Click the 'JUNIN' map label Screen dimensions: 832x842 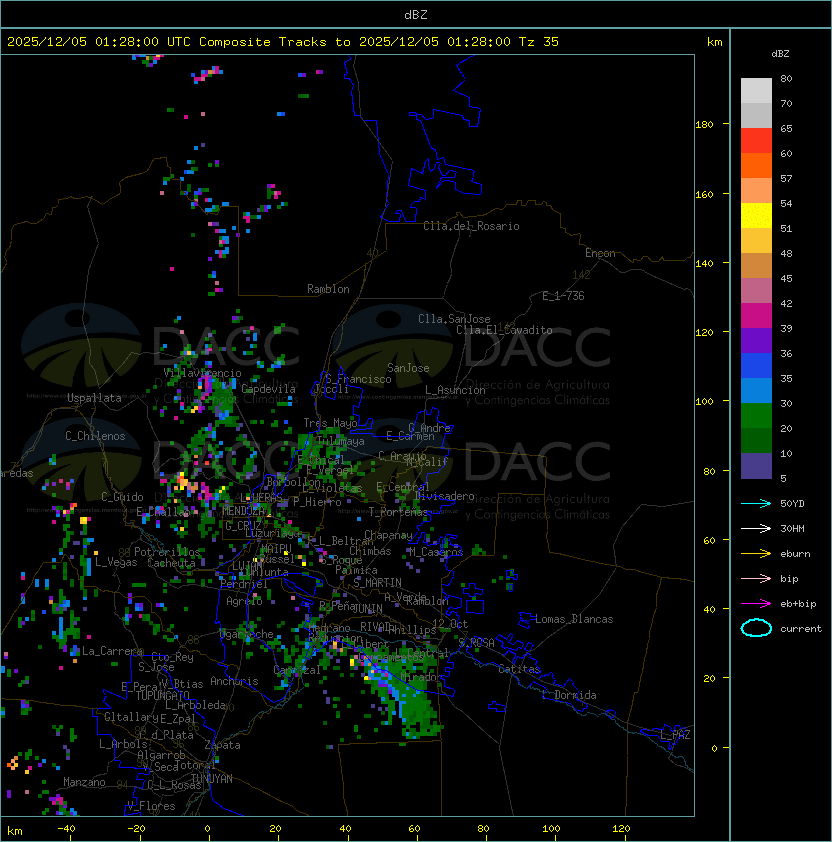tap(367, 608)
